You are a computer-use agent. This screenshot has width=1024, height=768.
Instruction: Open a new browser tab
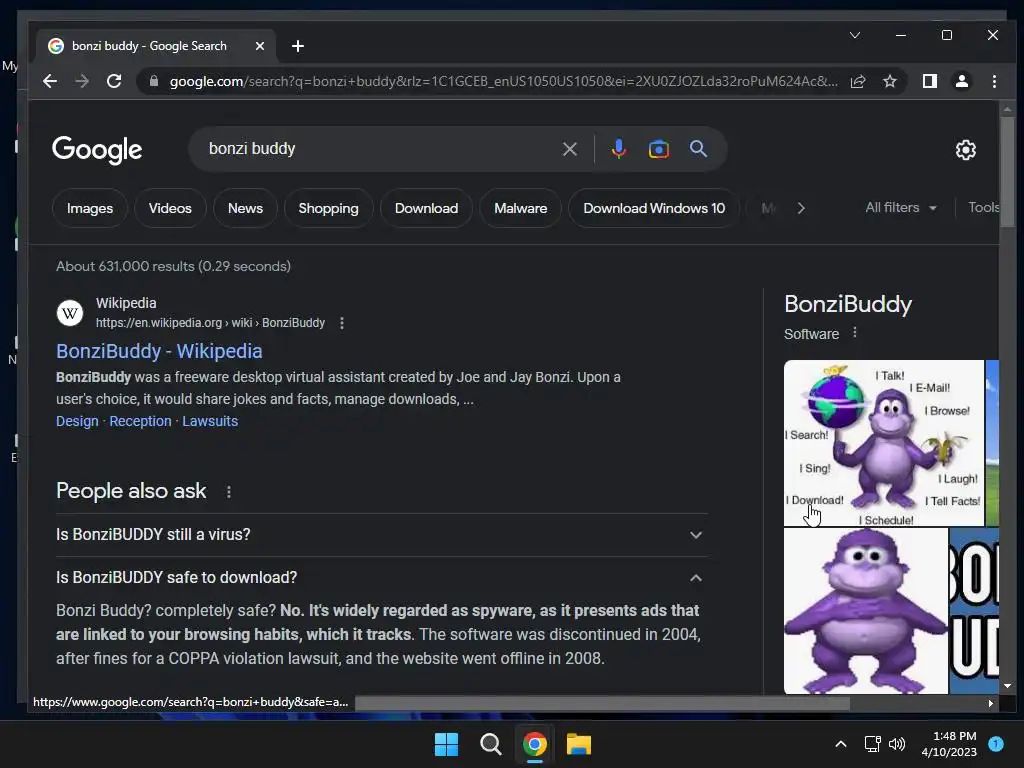(x=298, y=46)
